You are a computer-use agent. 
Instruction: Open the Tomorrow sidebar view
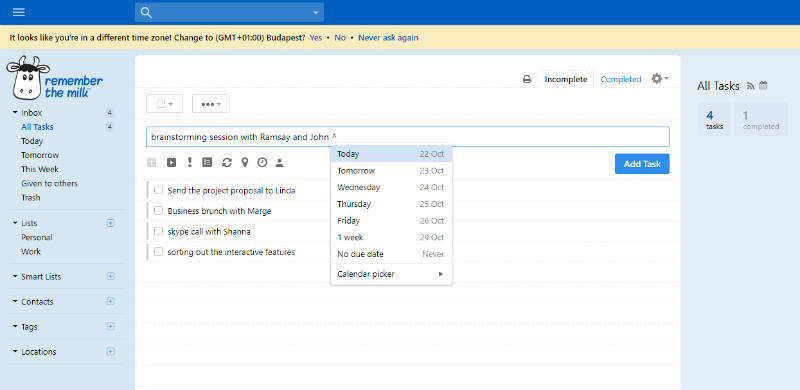pyautogui.click(x=40, y=155)
